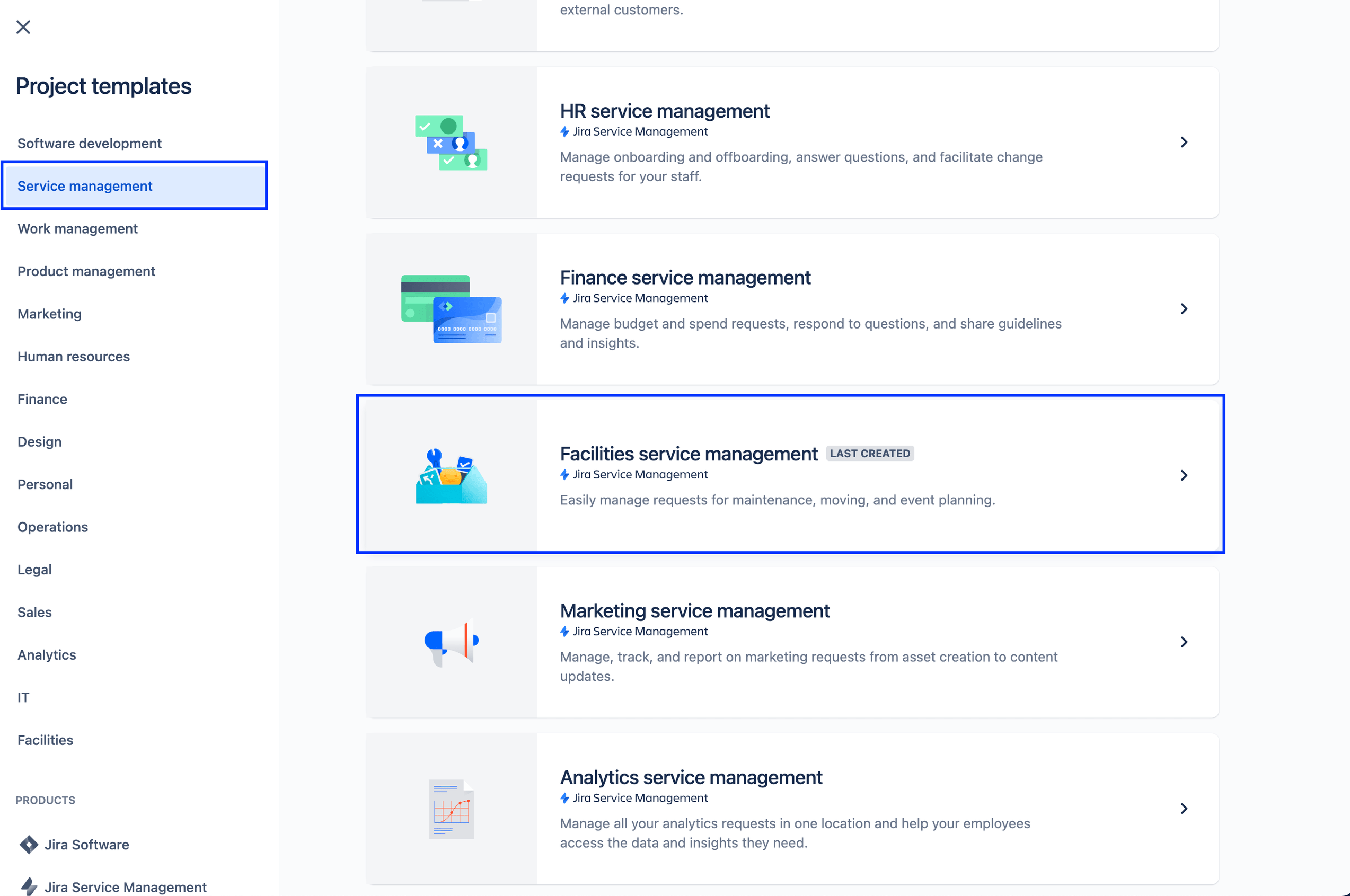The height and width of the screenshot is (896, 1350).
Task: Click the Operations sidebar link
Action: 53,526
